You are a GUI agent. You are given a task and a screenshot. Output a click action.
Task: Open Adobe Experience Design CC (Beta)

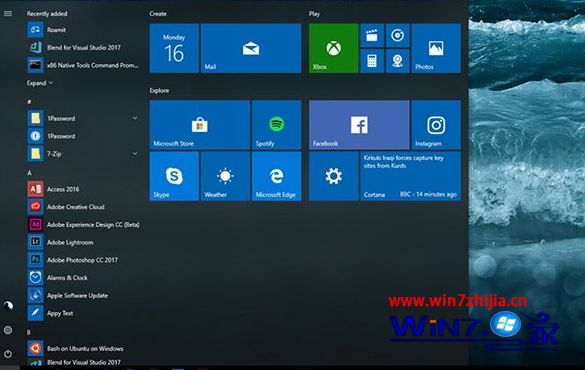tap(83, 225)
